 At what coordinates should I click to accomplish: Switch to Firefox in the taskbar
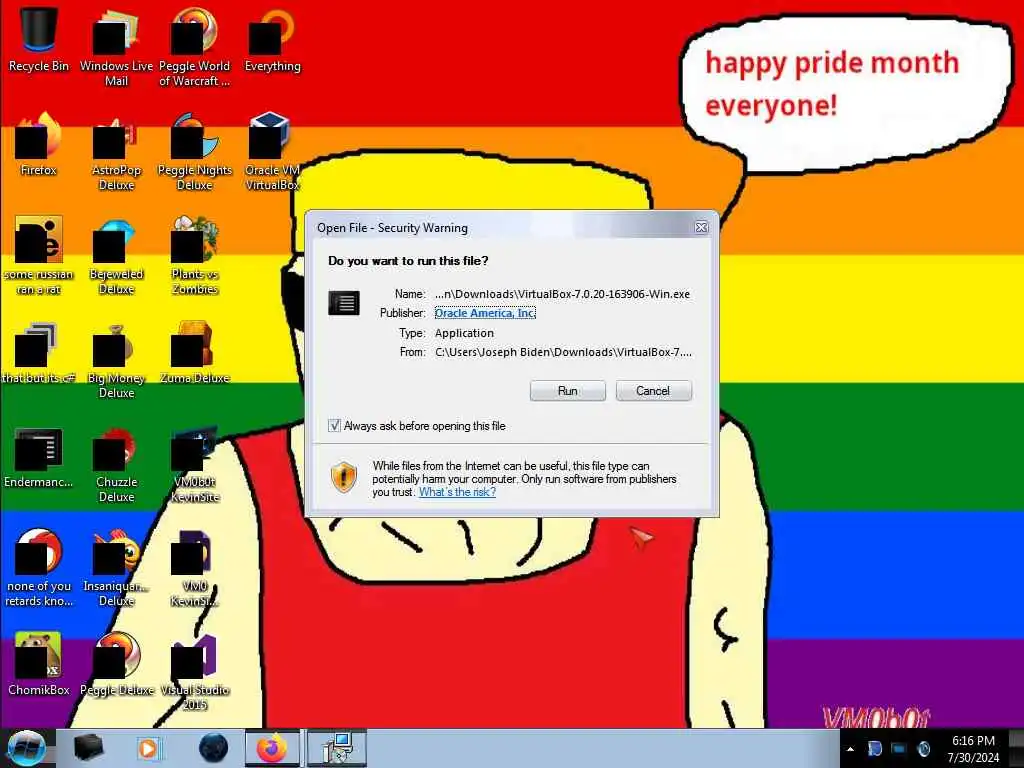coord(272,748)
